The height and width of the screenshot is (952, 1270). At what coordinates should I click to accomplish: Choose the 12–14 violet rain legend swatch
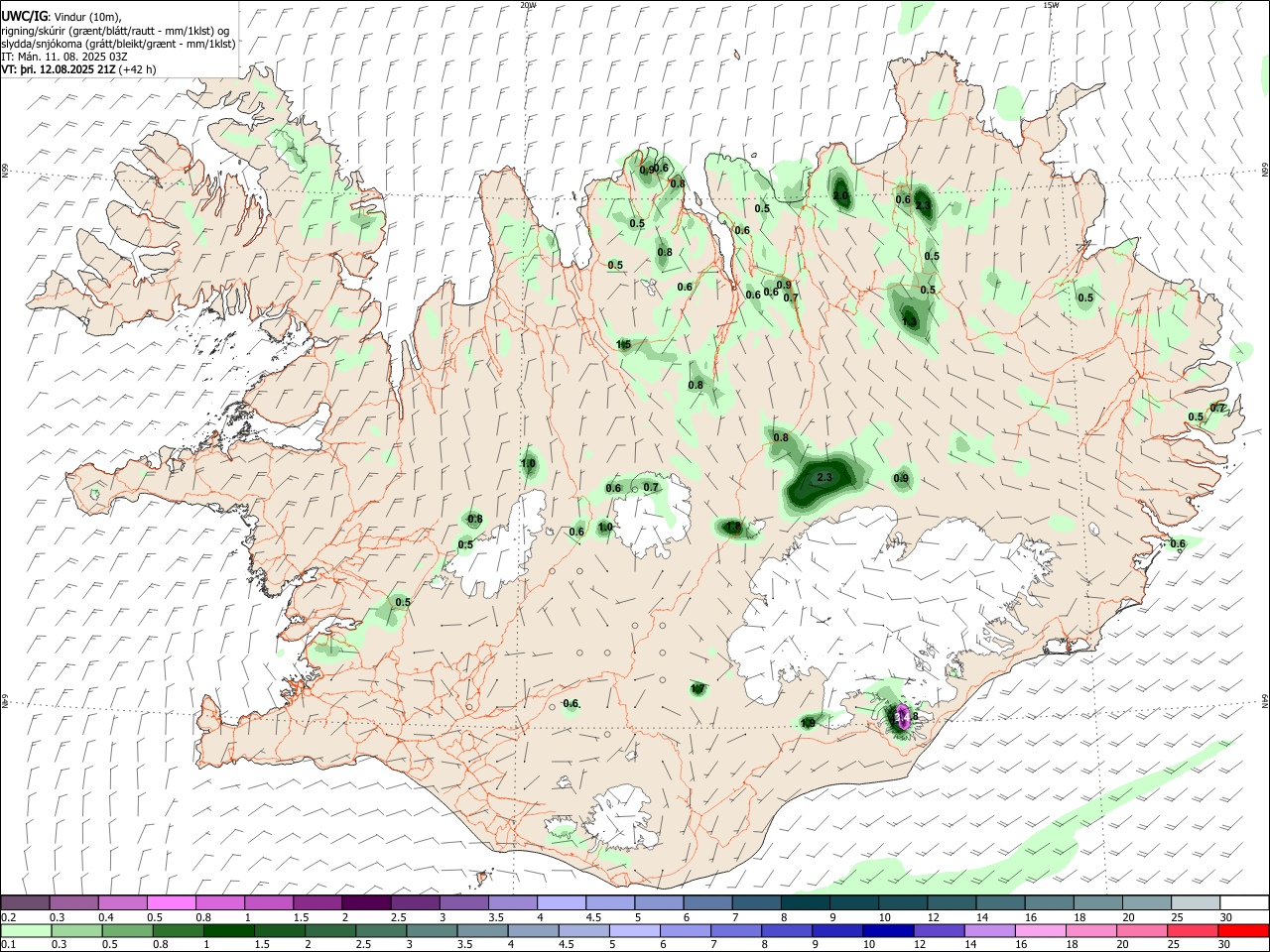click(x=940, y=930)
